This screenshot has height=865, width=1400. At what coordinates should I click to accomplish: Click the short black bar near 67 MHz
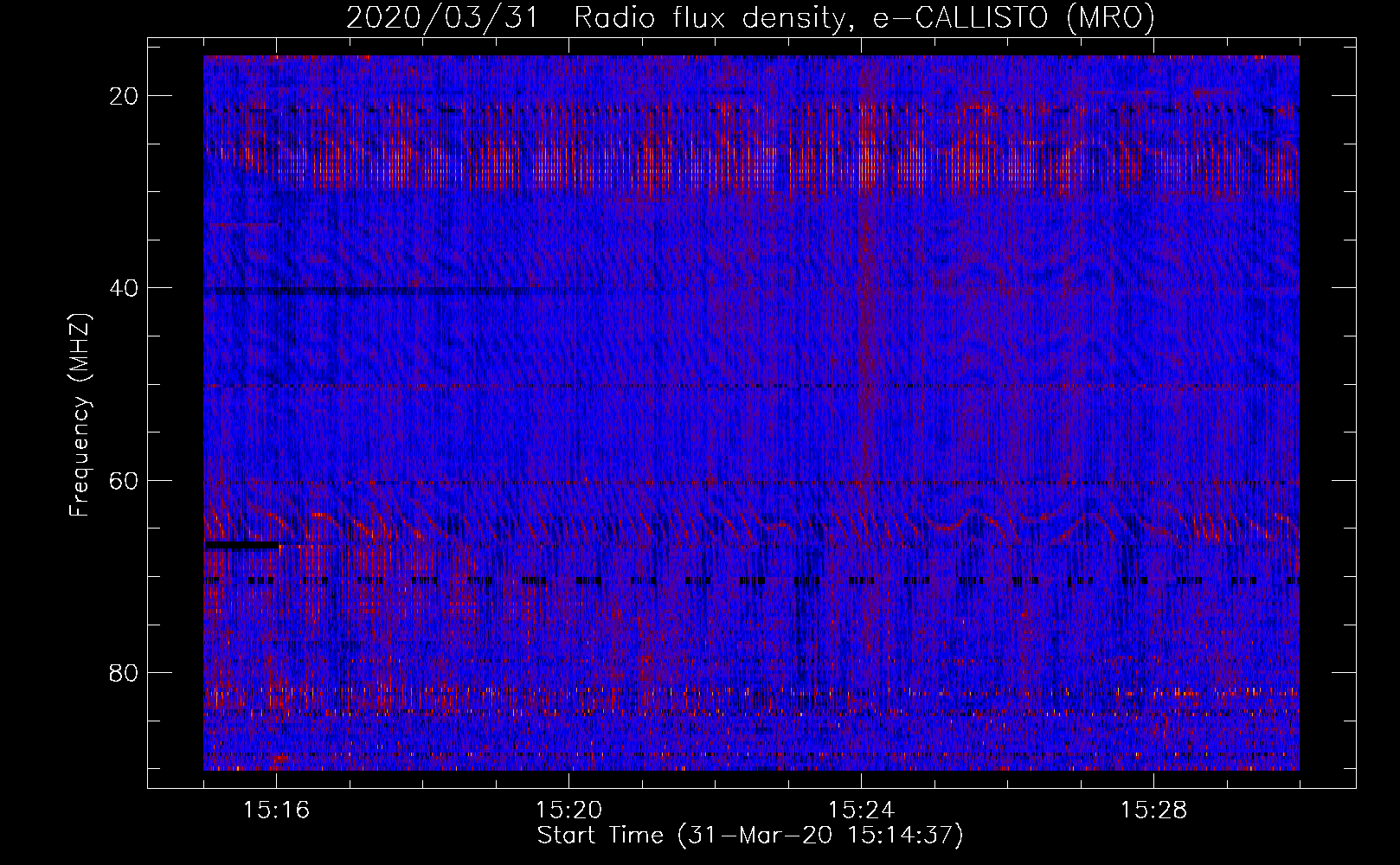tap(242, 546)
